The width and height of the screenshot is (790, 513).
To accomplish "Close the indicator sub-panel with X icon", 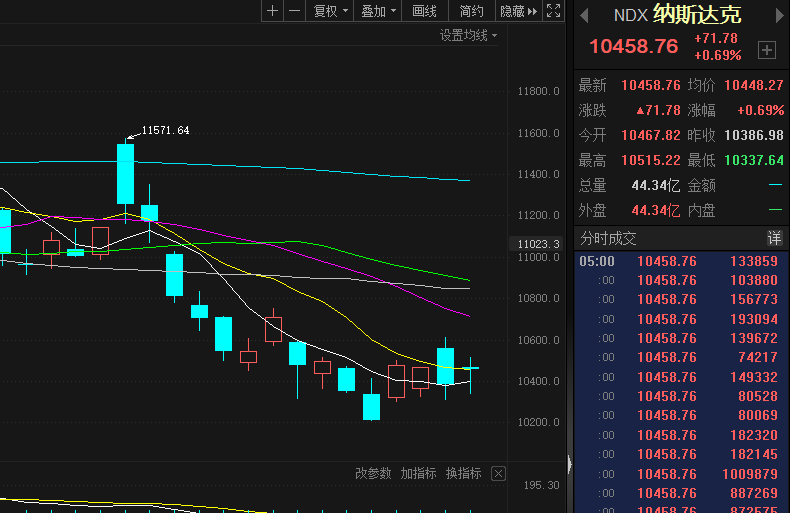I will [498, 473].
